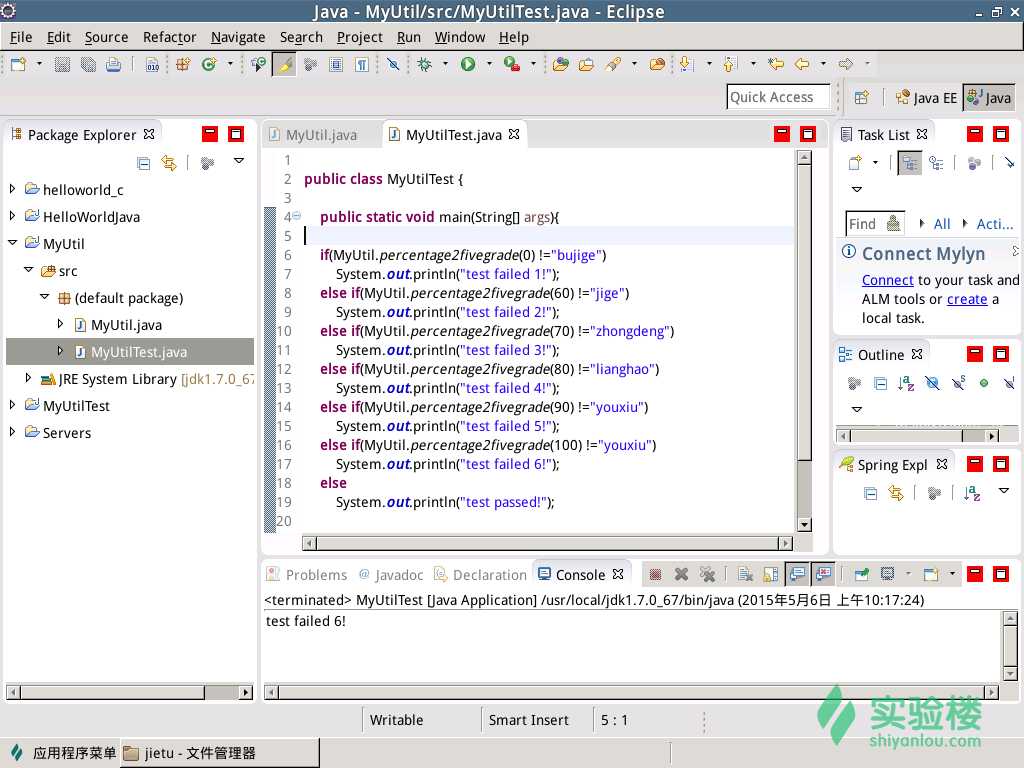Collapse the (default package) node
The width and height of the screenshot is (1024, 768).
coord(44,297)
